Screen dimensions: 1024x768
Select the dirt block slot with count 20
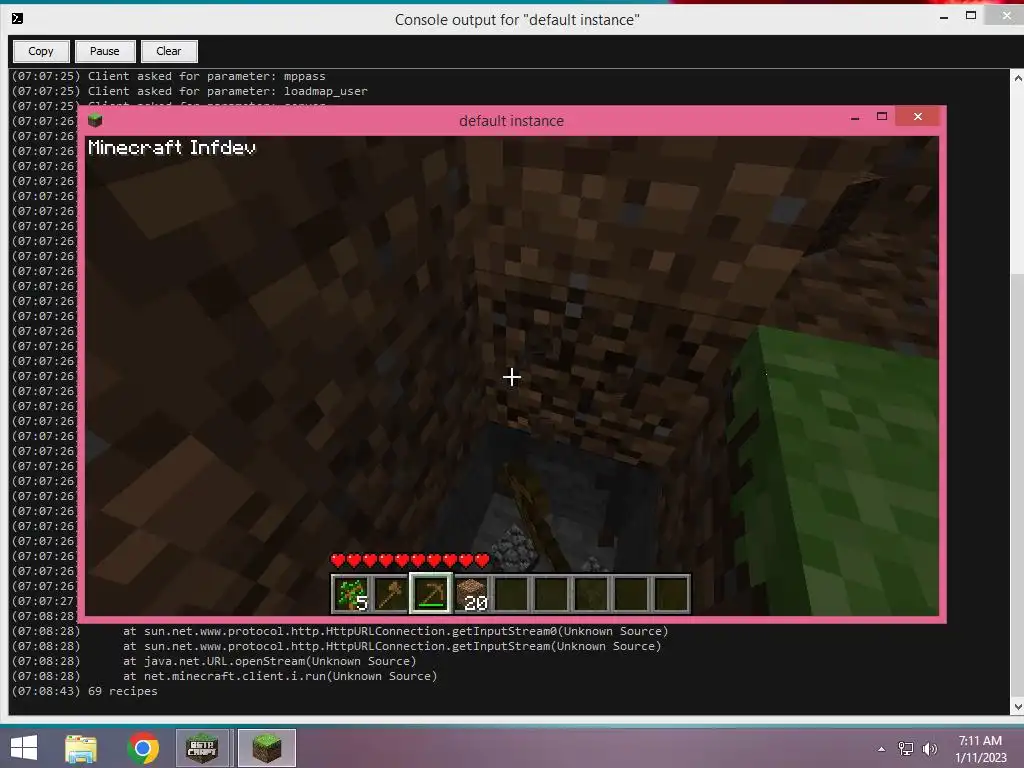coord(472,594)
